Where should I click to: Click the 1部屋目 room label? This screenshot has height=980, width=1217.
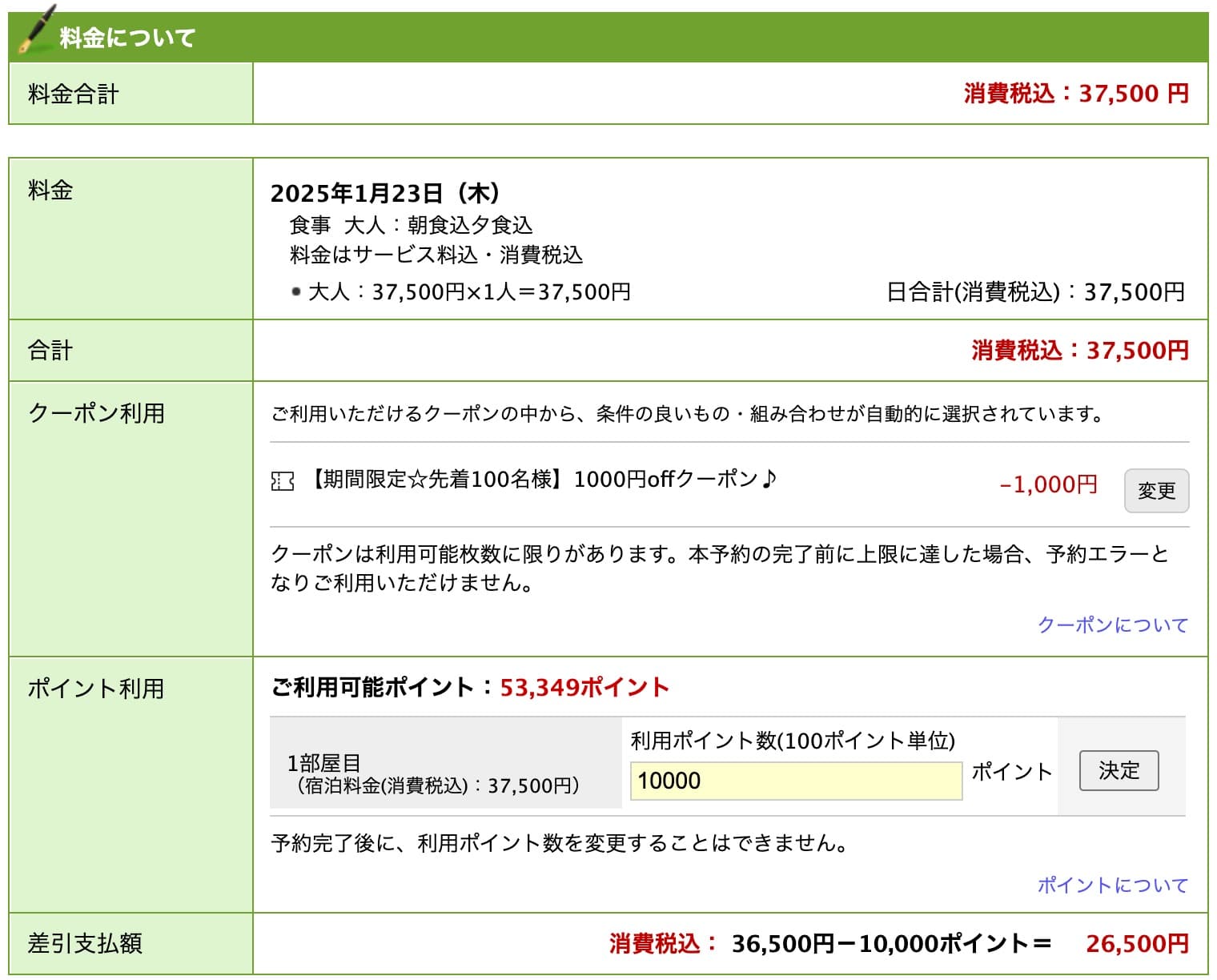coord(324,763)
